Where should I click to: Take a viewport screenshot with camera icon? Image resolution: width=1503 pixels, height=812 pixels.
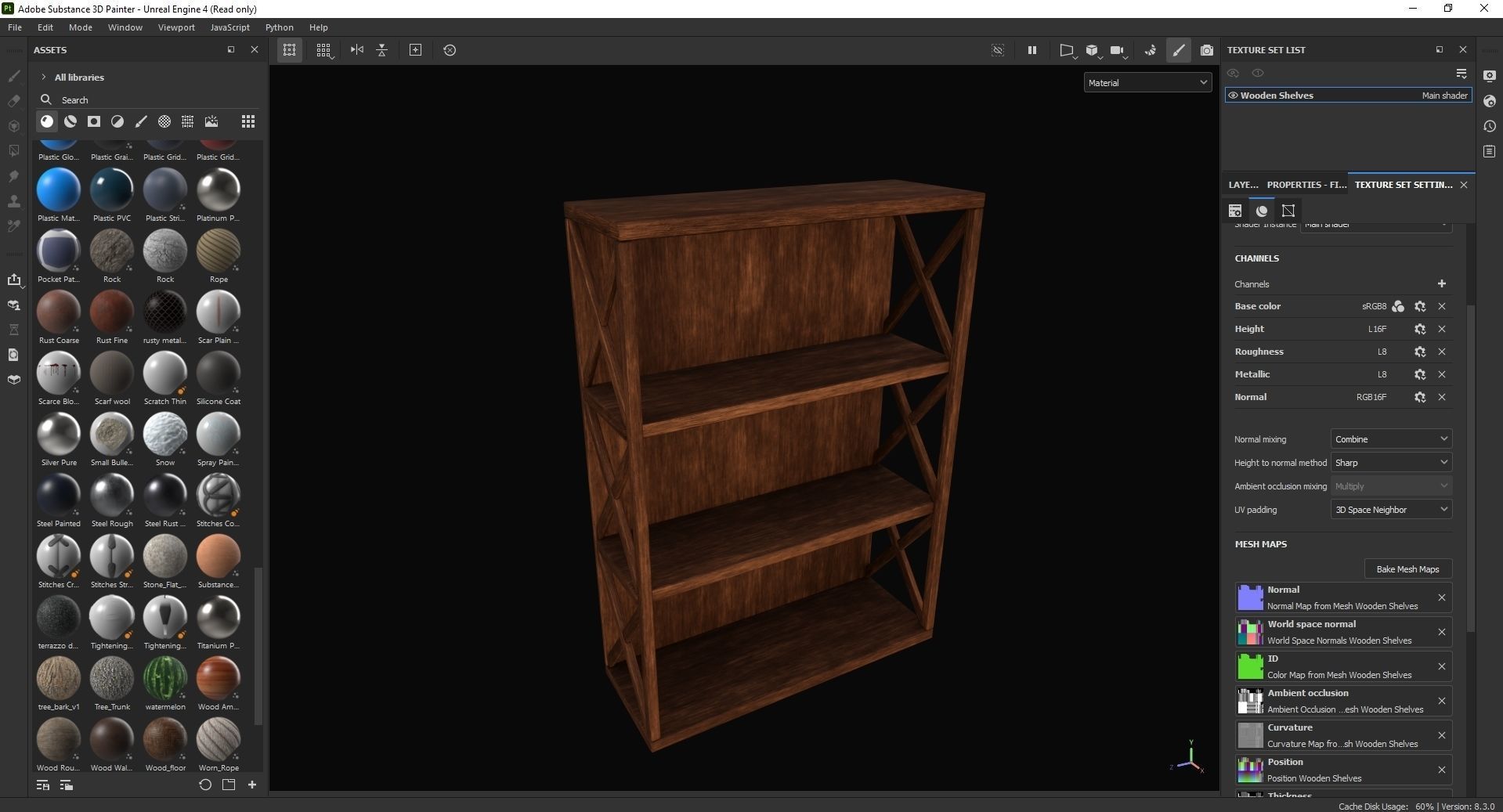click(x=1207, y=50)
